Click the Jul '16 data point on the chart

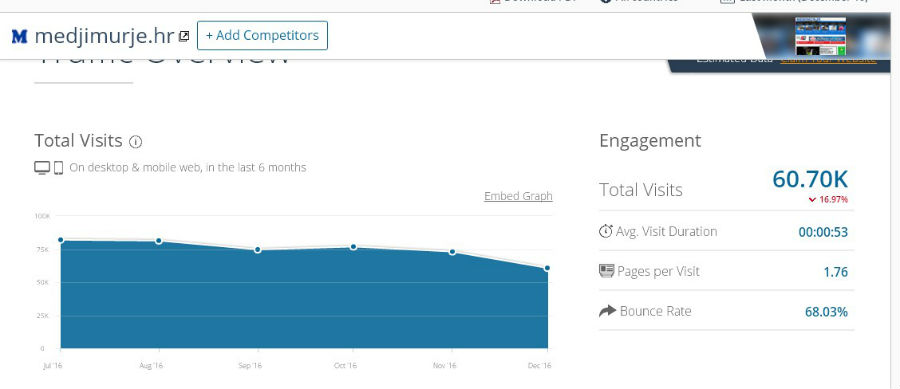pyautogui.click(x=61, y=240)
